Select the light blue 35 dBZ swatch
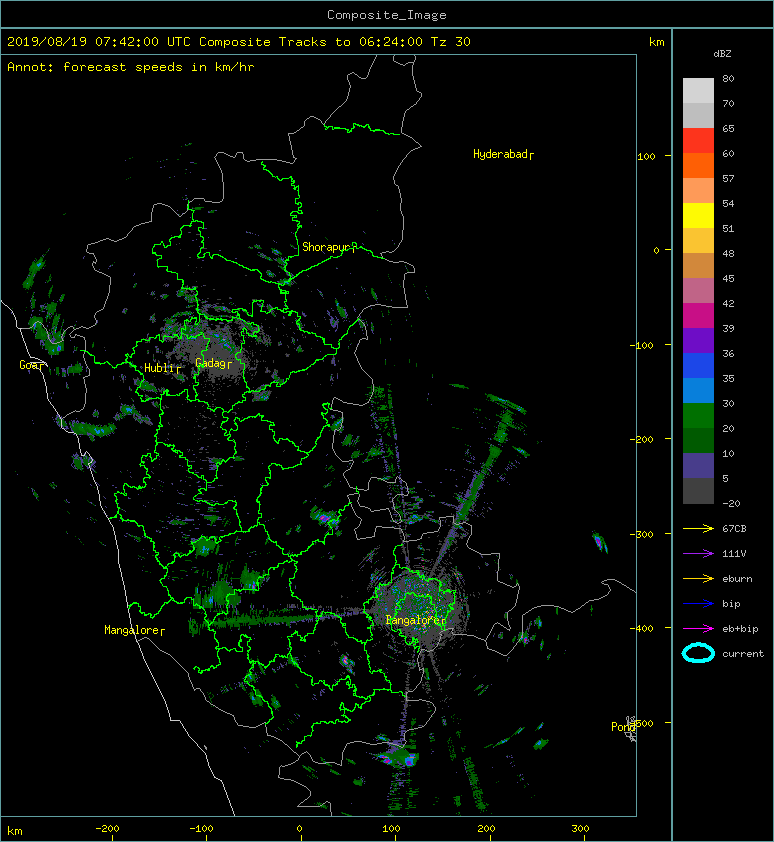The height and width of the screenshot is (842, 774). 698,390
